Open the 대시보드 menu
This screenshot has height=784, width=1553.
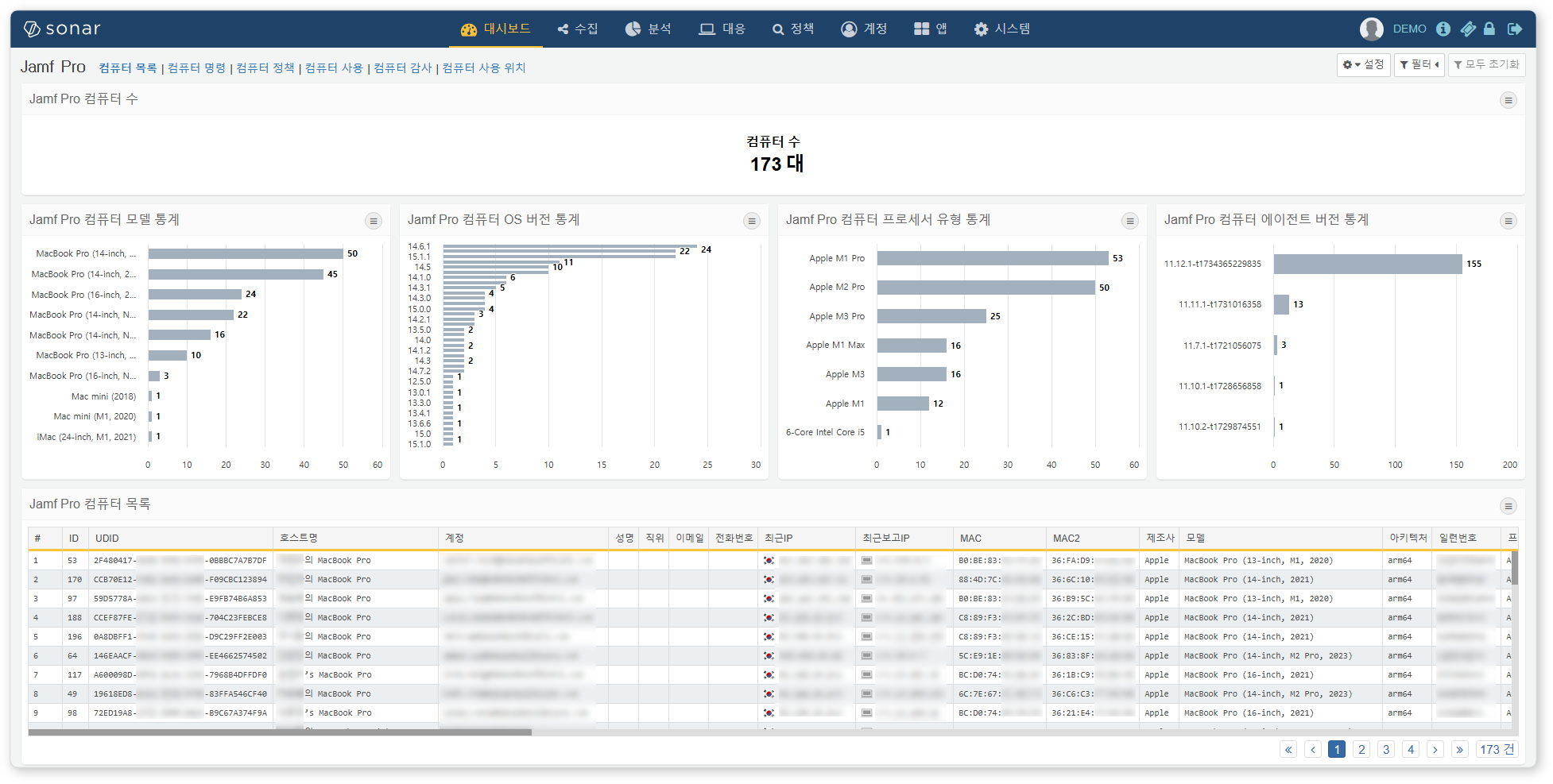[496, 29]
